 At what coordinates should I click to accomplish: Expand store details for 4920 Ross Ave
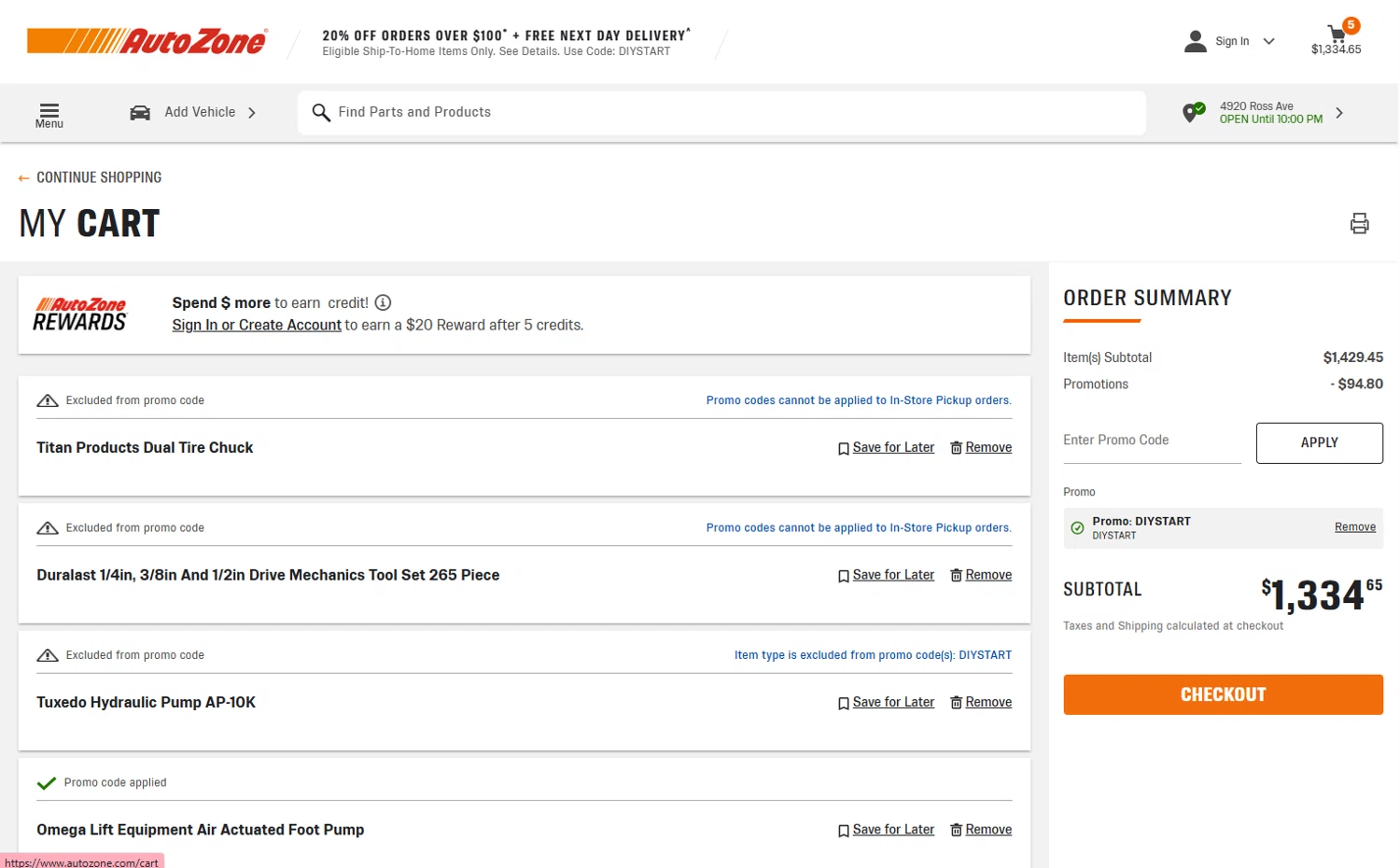click(1339, 113)
